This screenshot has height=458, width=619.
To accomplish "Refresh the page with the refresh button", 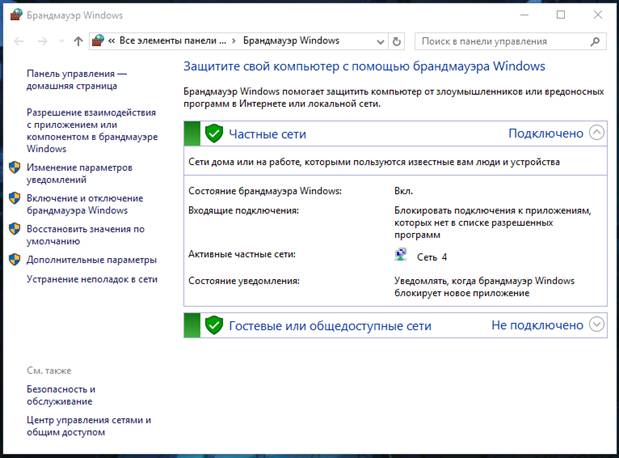I will [397, 41].
